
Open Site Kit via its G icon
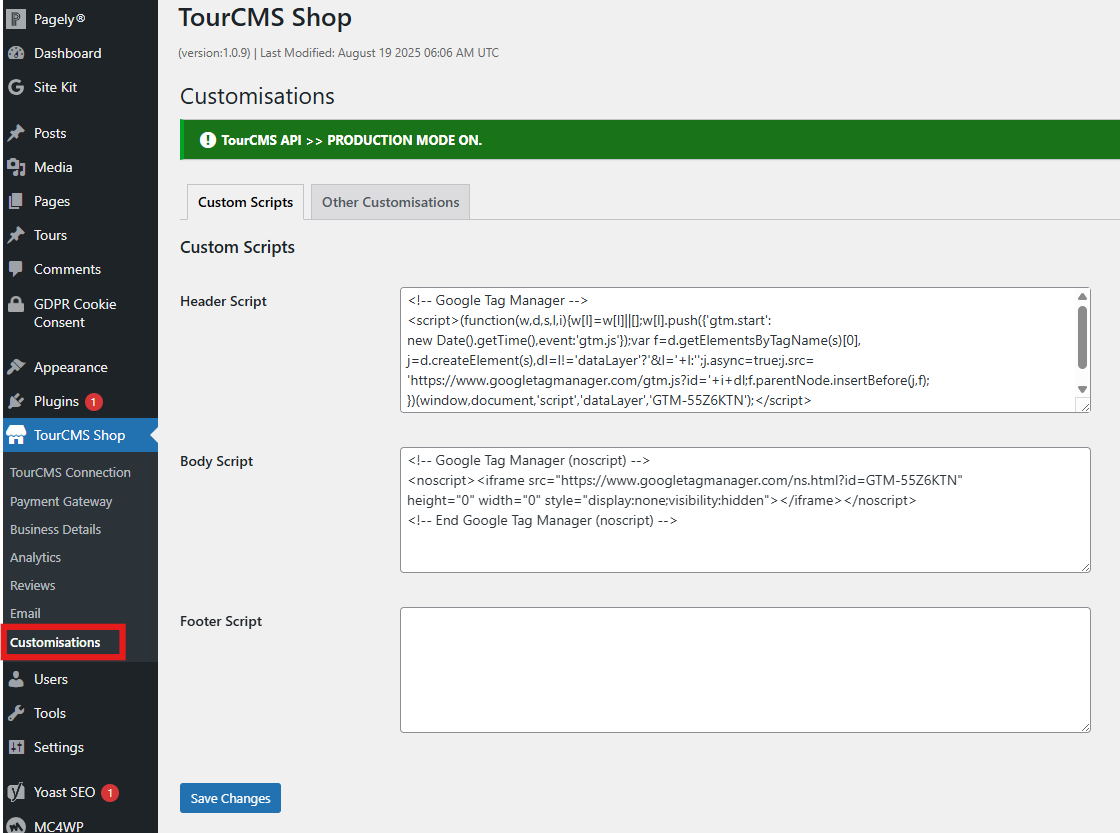tap(16, 87)
